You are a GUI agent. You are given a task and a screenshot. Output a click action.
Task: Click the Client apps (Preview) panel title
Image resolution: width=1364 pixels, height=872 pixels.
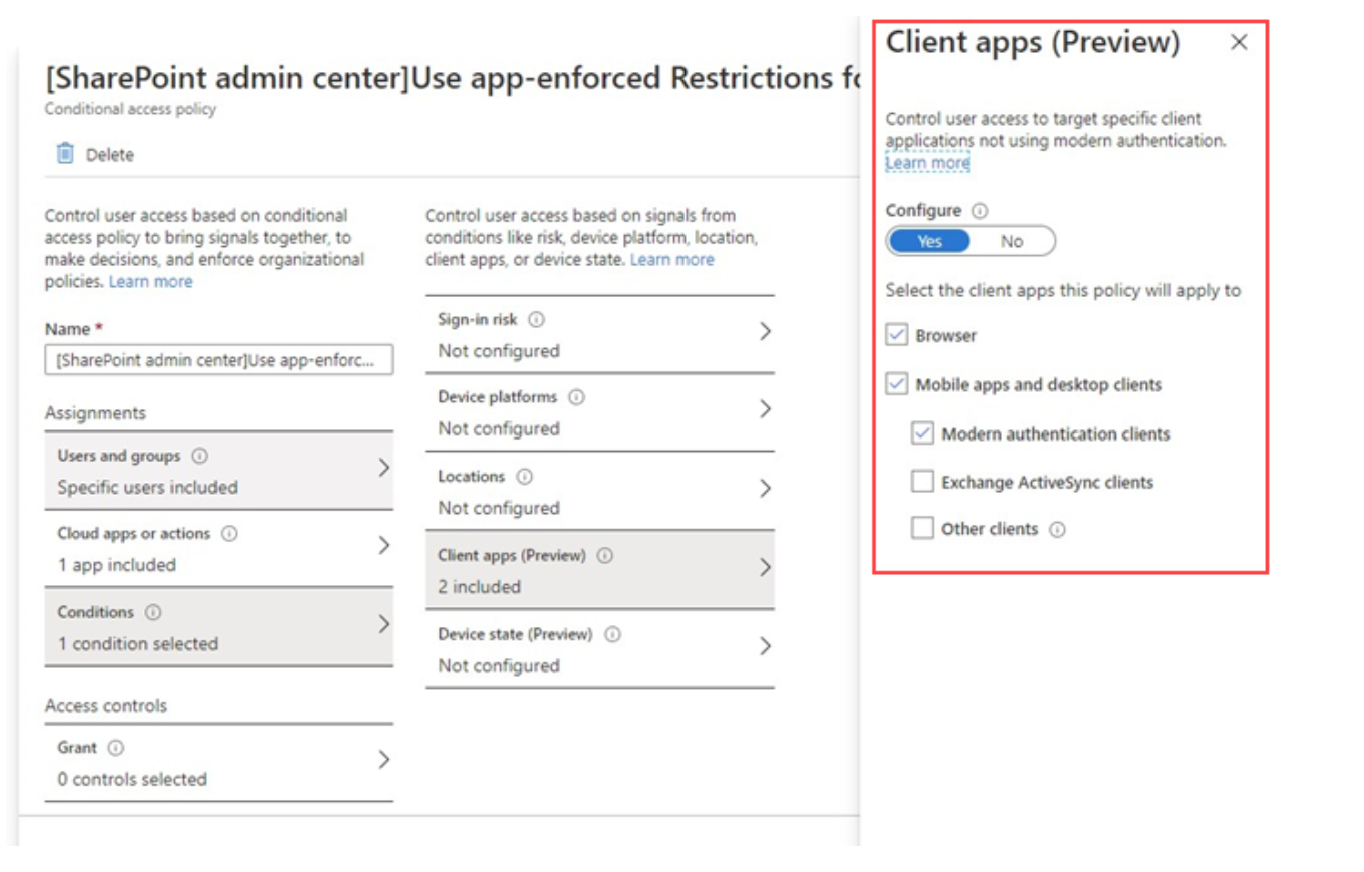1033,43
